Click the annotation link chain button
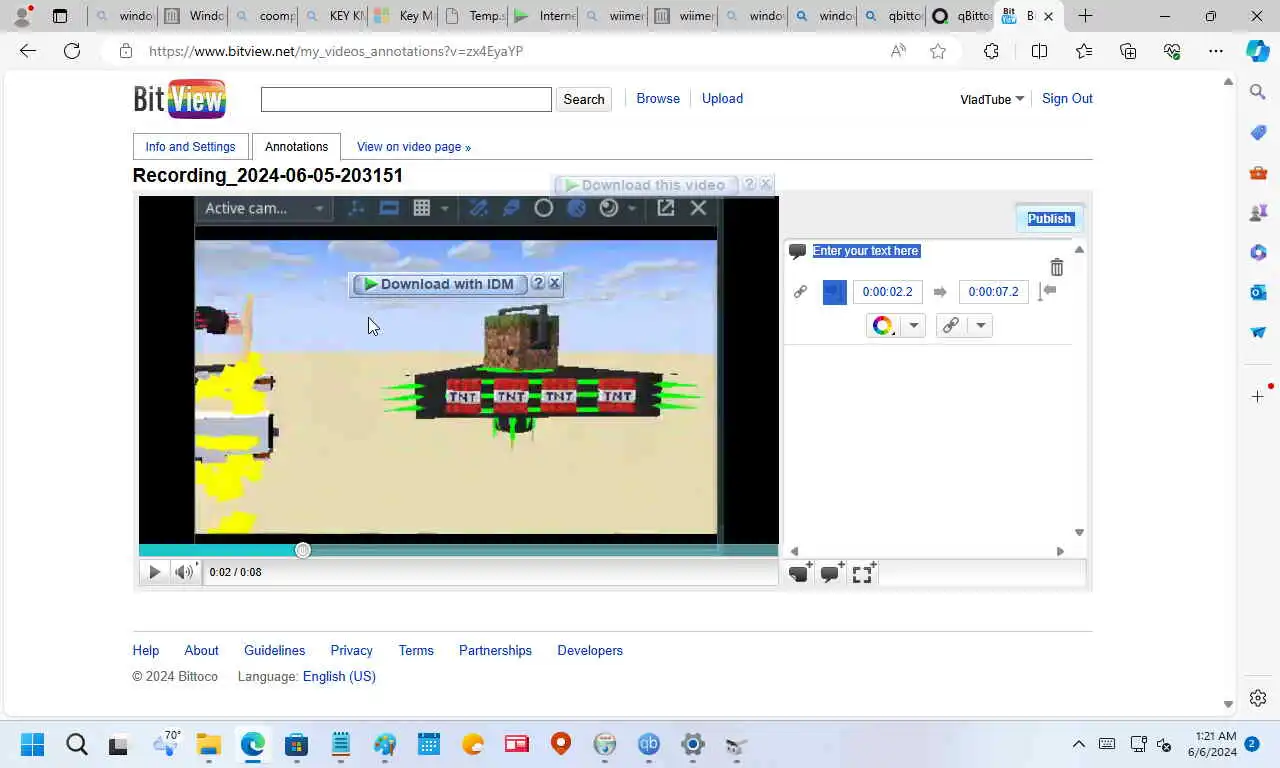1280x768 pixels. pyautogui.click(x=951, y=325)
